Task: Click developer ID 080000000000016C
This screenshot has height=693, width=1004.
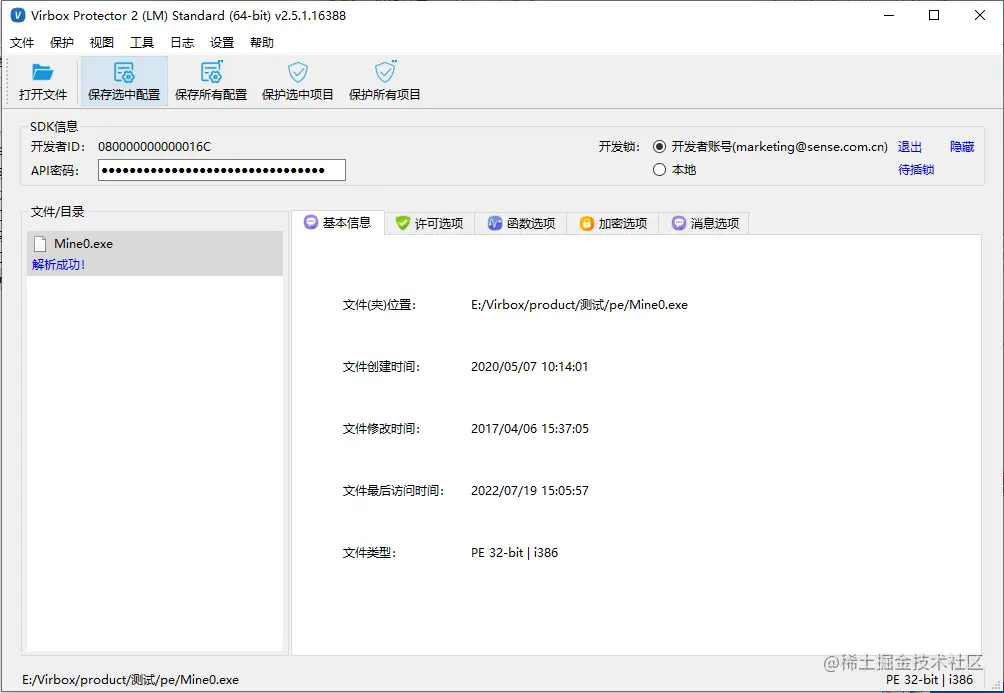Action: tap(154, 147)
